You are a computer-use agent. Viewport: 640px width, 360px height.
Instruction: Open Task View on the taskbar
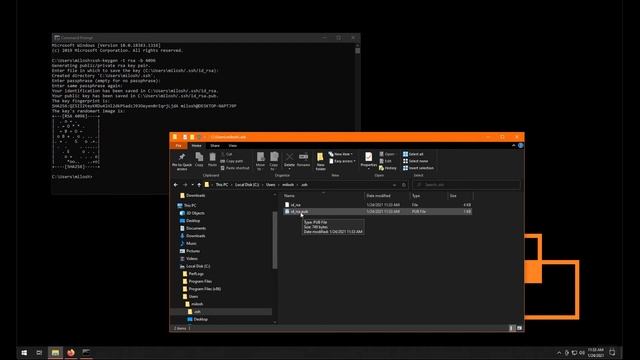[x=39, y=353]
